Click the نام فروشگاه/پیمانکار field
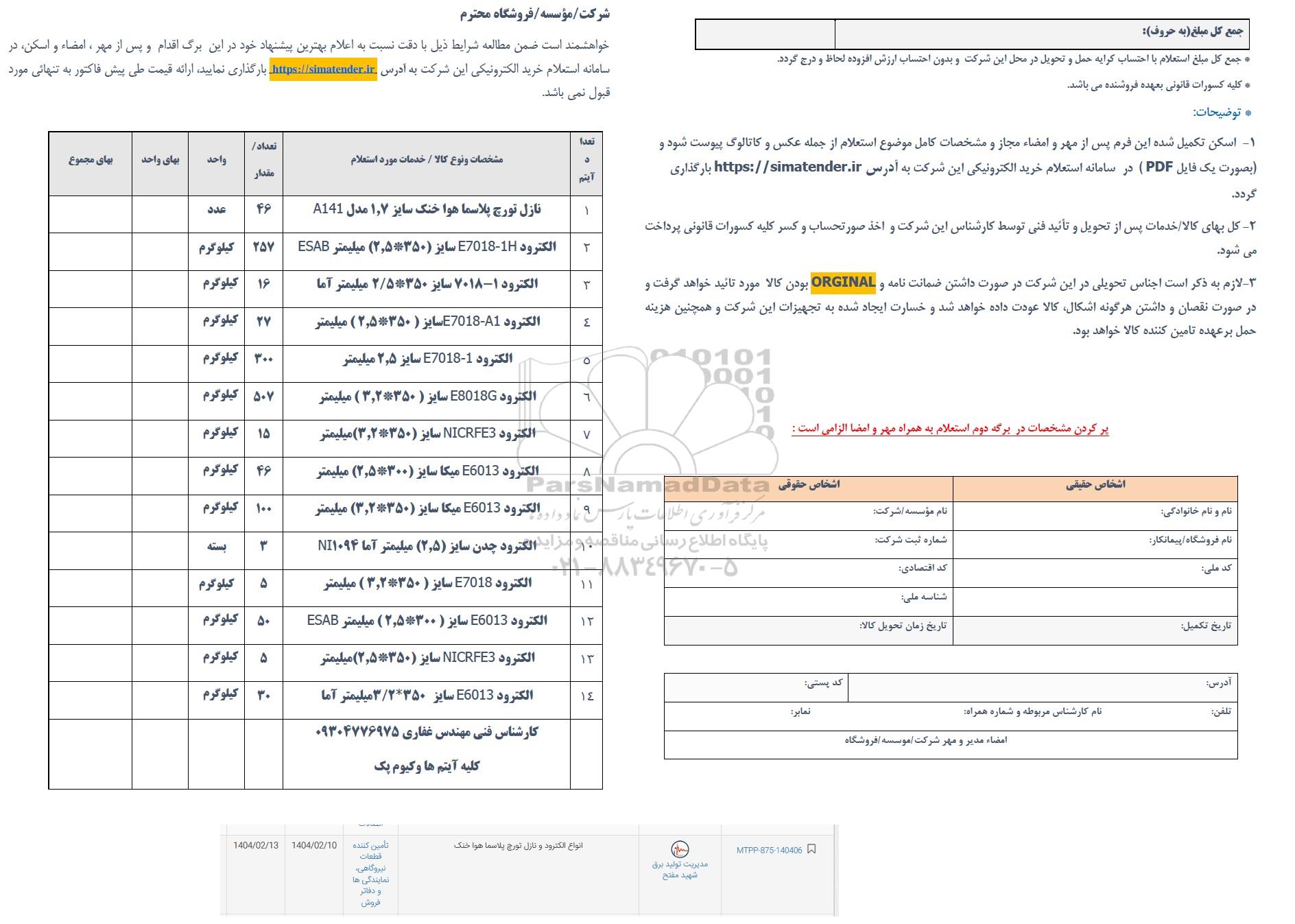This screenshot has height=924, width=1295. click(x=1095, y=543)
